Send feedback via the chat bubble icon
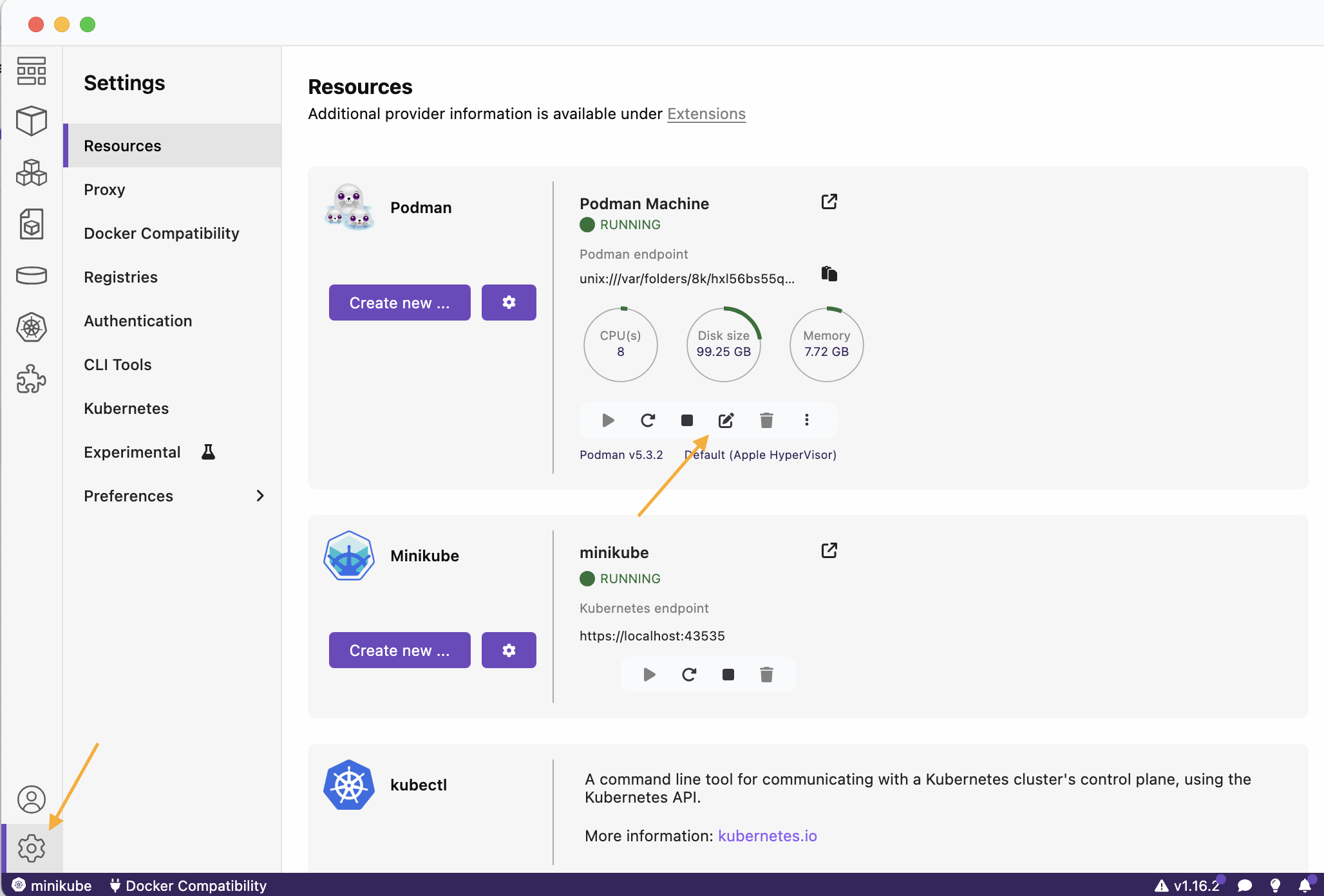Screen dimensions: 1324x896 [x=1246, y=886]
